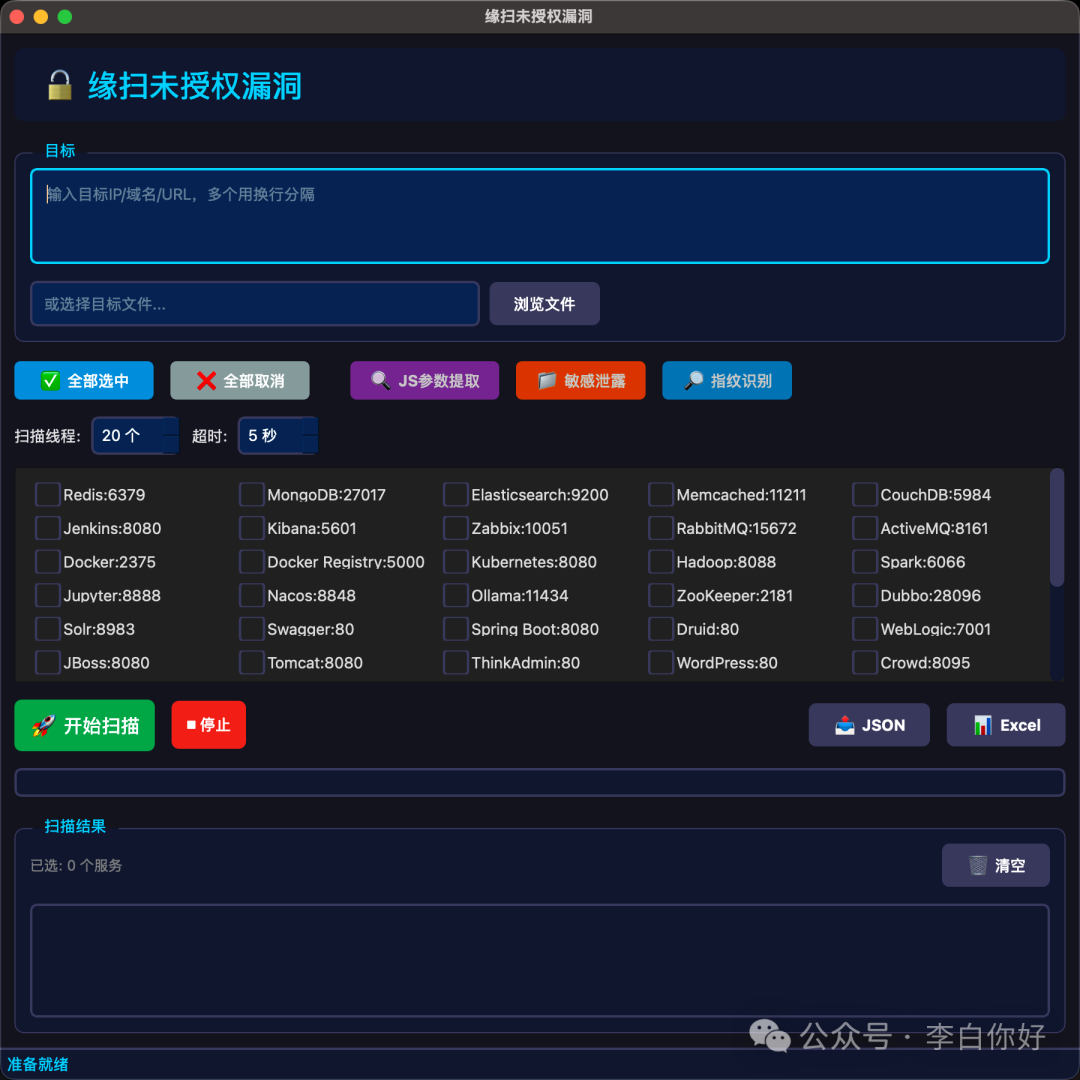The height and width of the screenshot is (1080, 1080).
Task: Select the Jupyter:8888 checkbox
Action: (x=48, y=595)
